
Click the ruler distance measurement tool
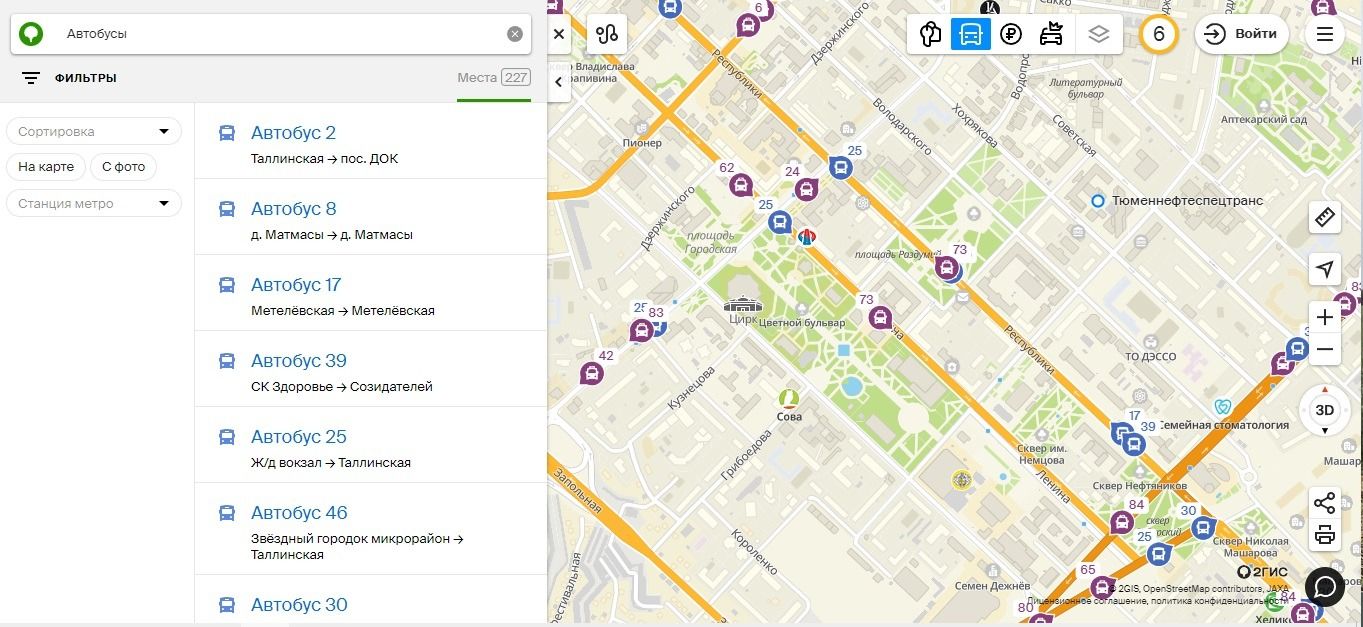click(x=1325, y=217)
